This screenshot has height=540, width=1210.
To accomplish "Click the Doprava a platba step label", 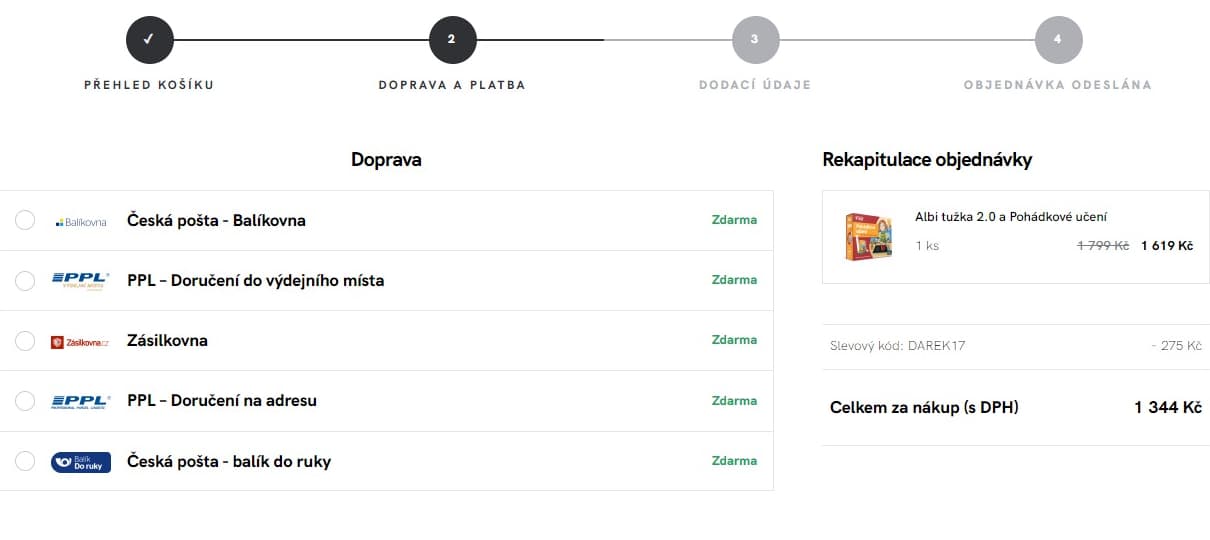I will (x=452, y=85).
